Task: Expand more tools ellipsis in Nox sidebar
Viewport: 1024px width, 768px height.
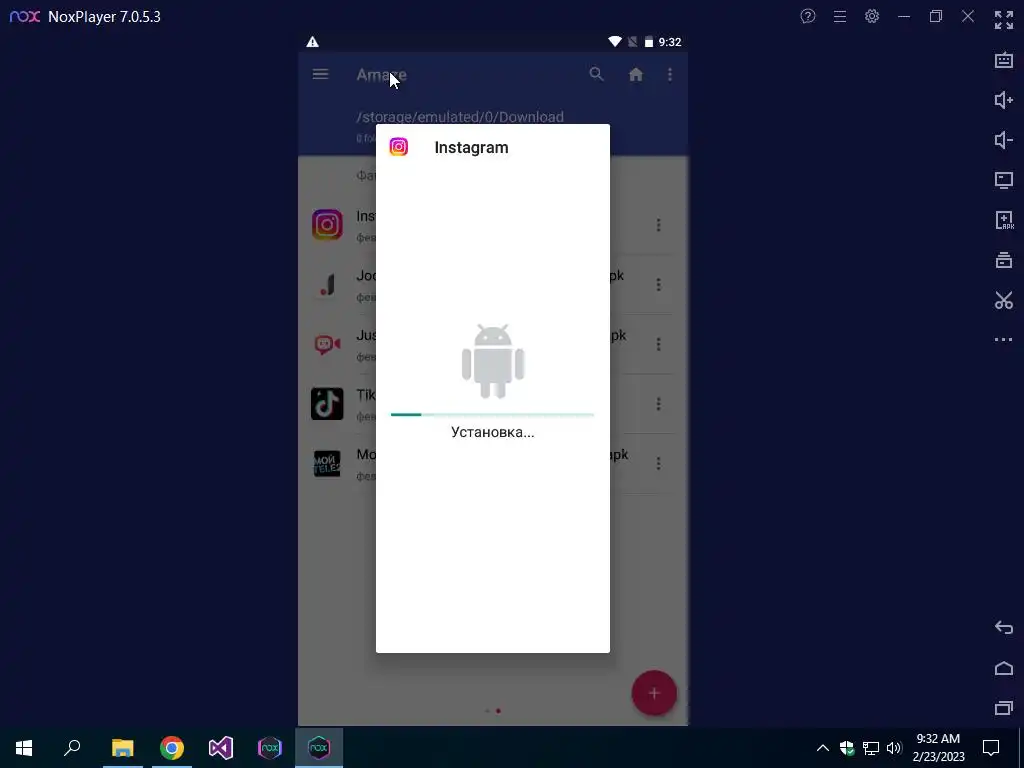Action: point(1004,340)
